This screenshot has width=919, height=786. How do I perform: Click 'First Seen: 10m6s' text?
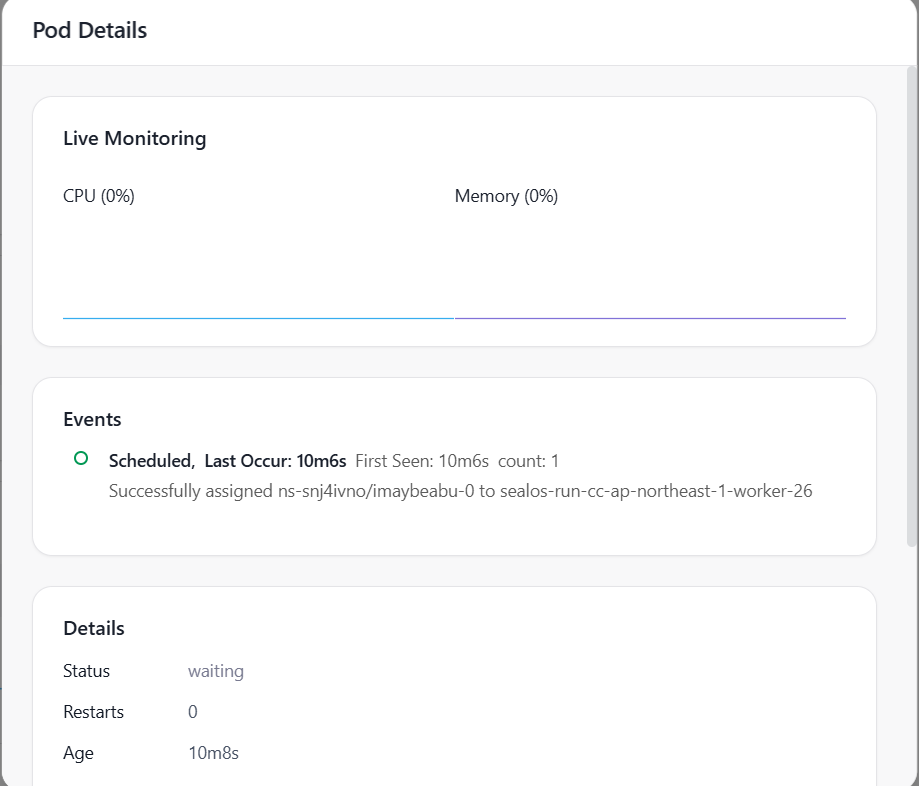coord(422,461)
